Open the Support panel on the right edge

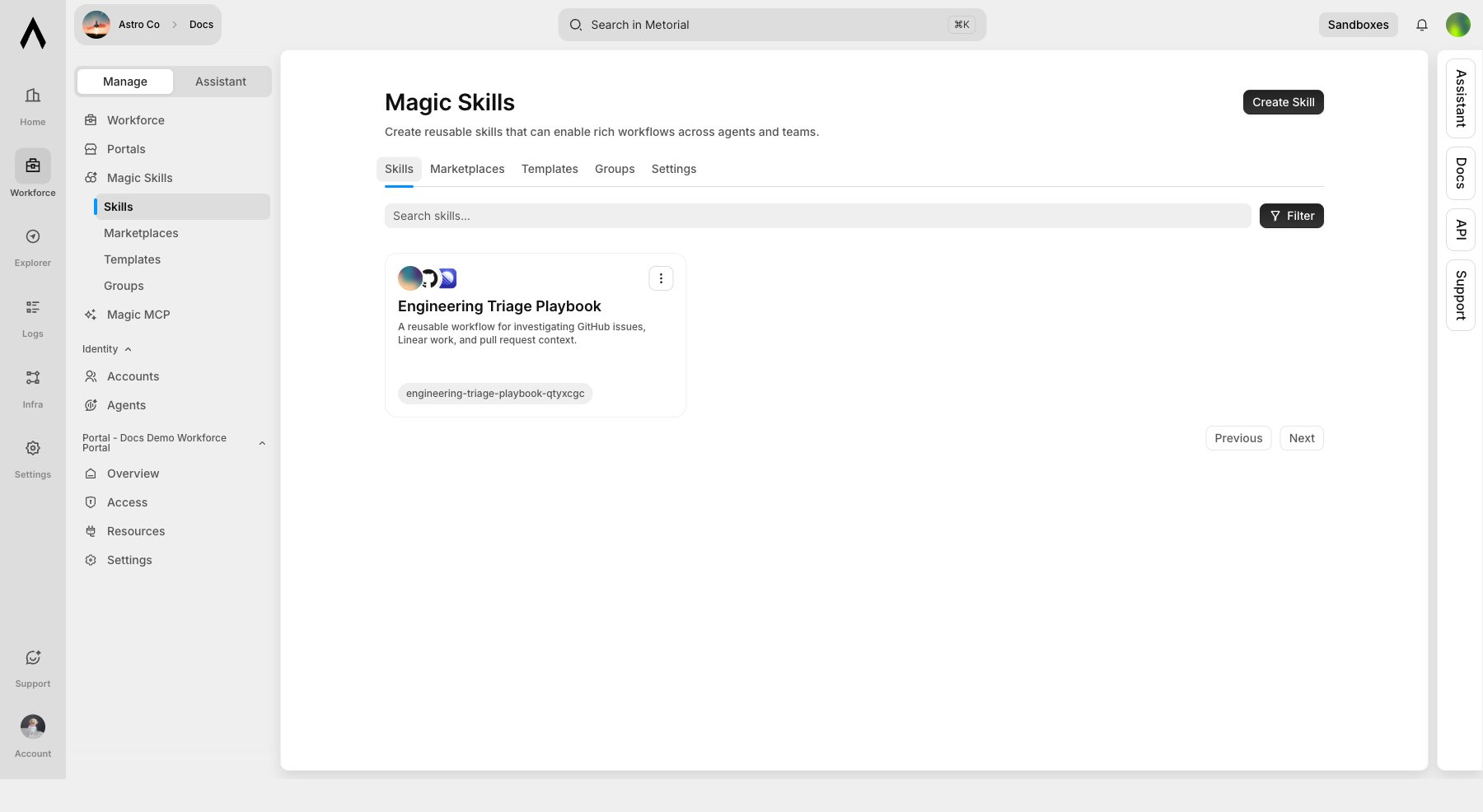click(1461, 295)
